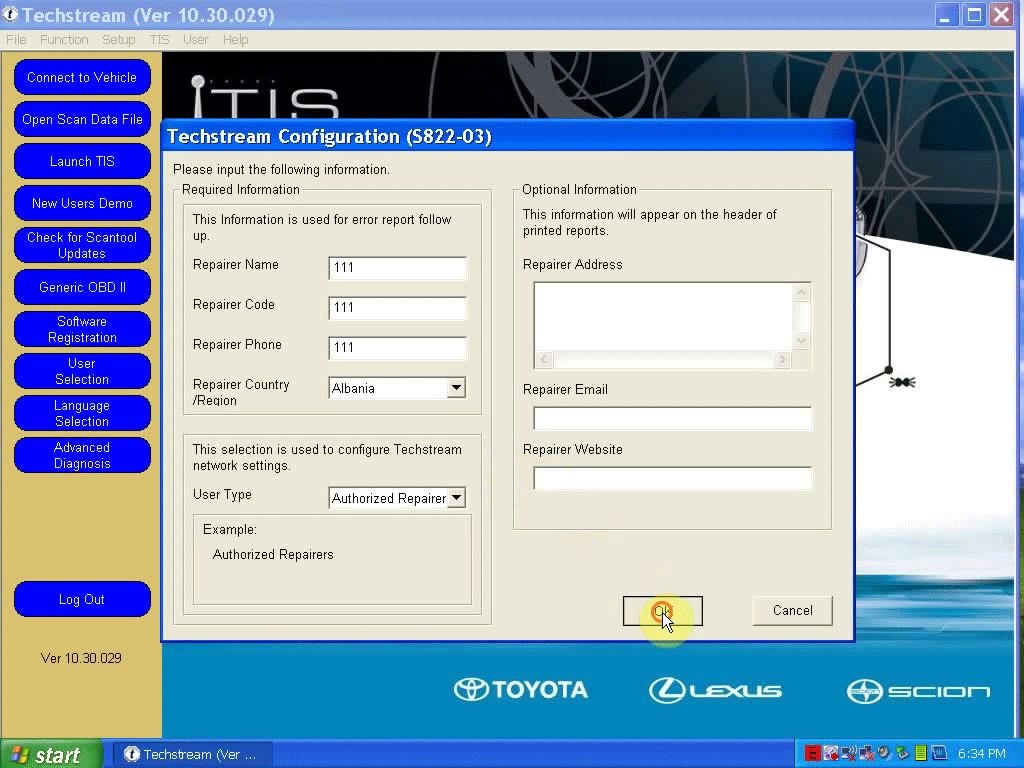Click the red tray icon next to the taskbar
The image size is (1024, 768).
pos(812,754)
